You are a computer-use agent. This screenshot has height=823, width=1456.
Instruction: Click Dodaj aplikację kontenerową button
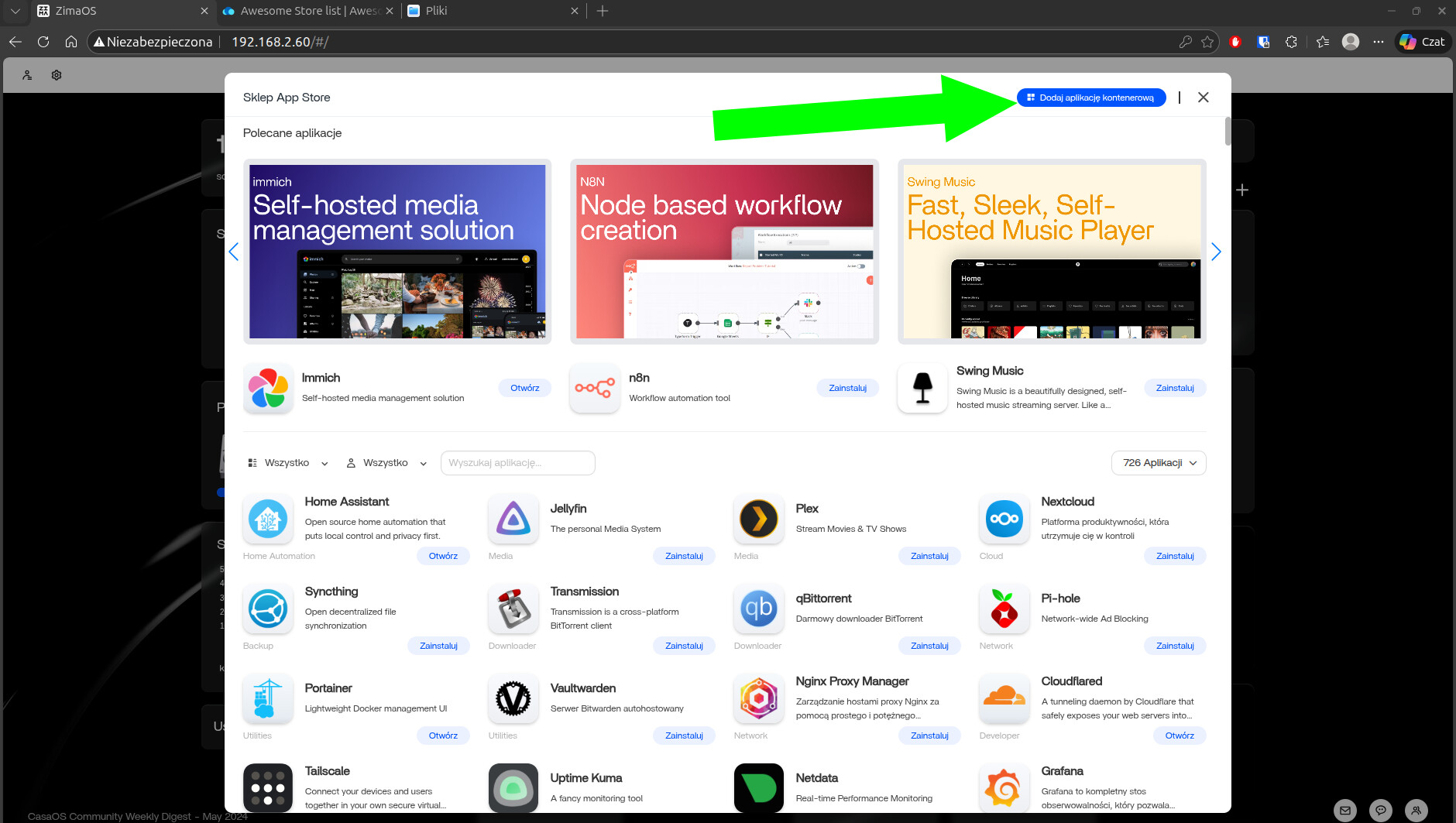[x=1090, y=98]
